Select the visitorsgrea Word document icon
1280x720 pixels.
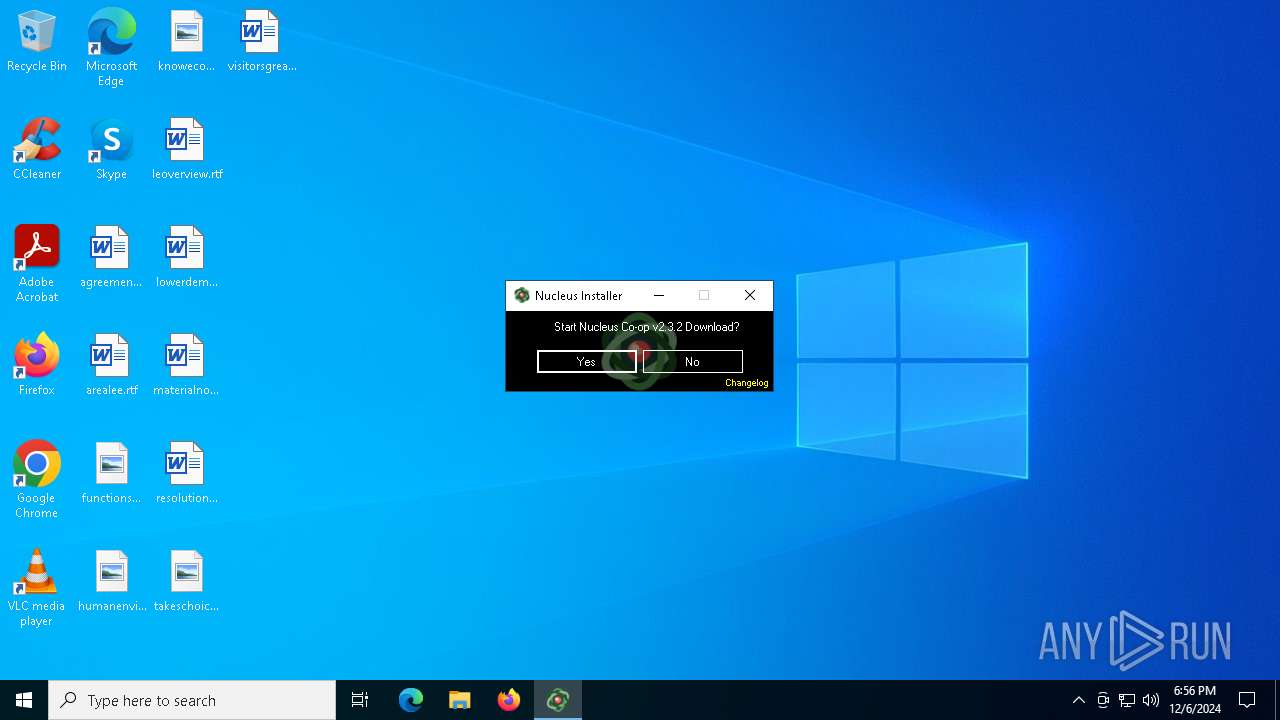click(261, 42)
